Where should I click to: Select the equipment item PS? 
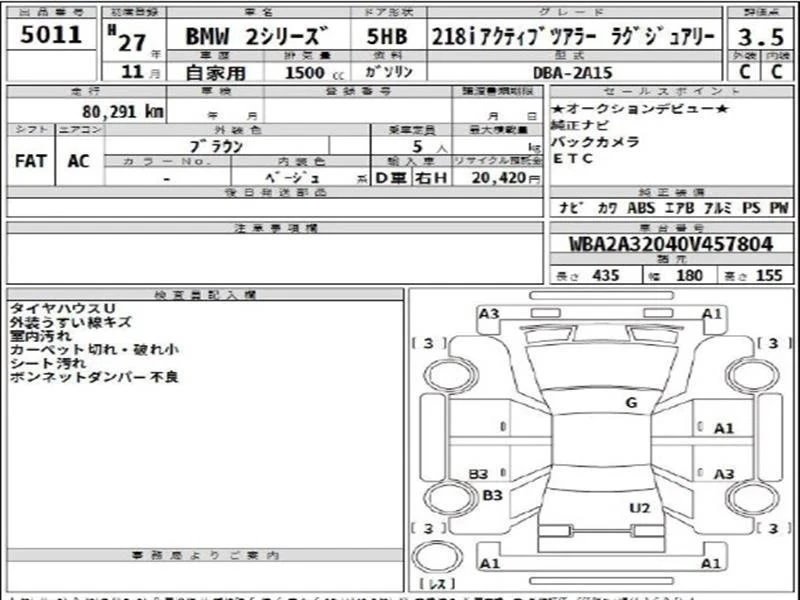click(751, 208)
